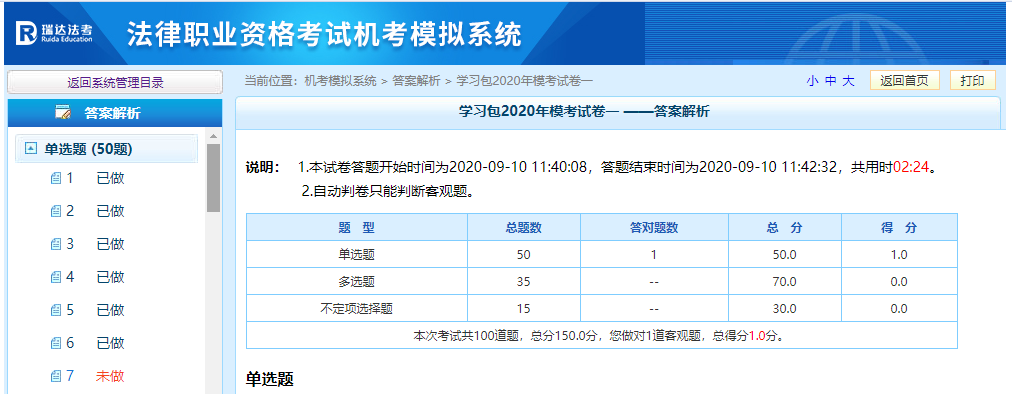
Task: Select the 答案解析 panel header
Action: [115, 114]
